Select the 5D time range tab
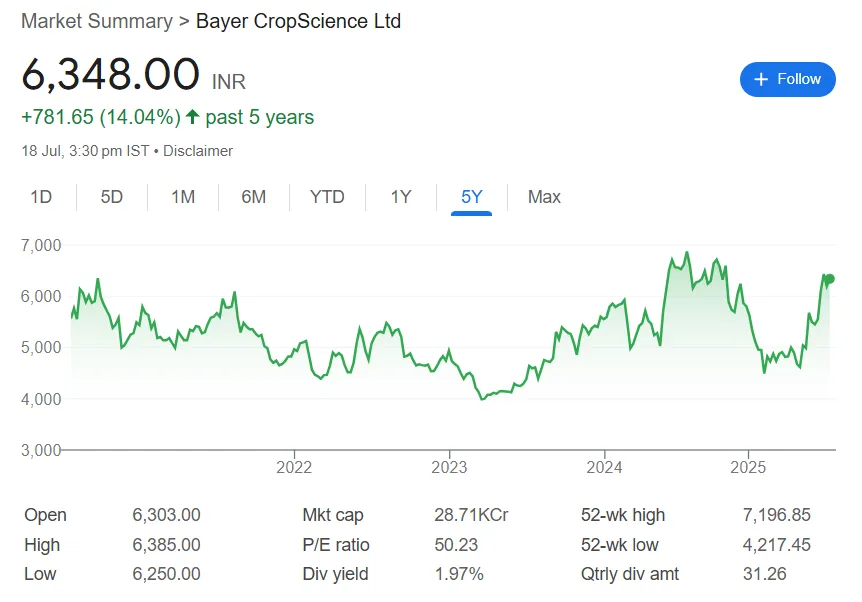The height and width of the screenshot is (602, 862). [112, 197]
